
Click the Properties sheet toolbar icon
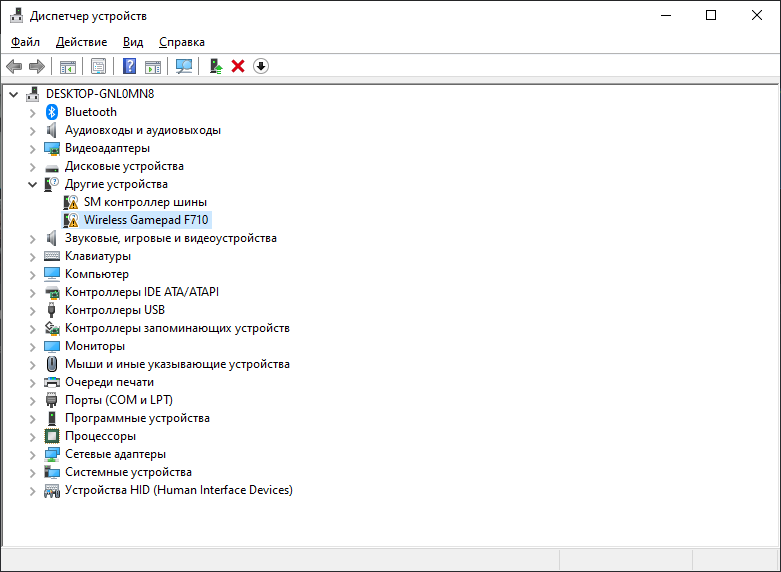coord(98,66)
